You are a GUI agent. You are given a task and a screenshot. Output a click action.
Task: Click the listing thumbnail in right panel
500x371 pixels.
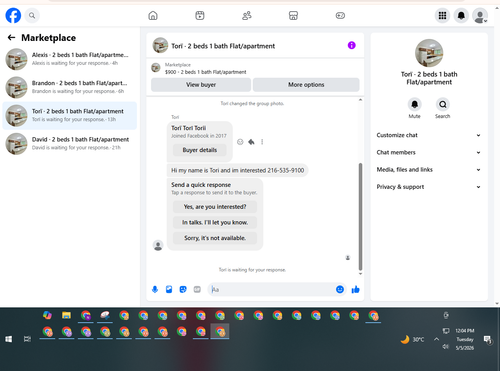tap(429, 53)
